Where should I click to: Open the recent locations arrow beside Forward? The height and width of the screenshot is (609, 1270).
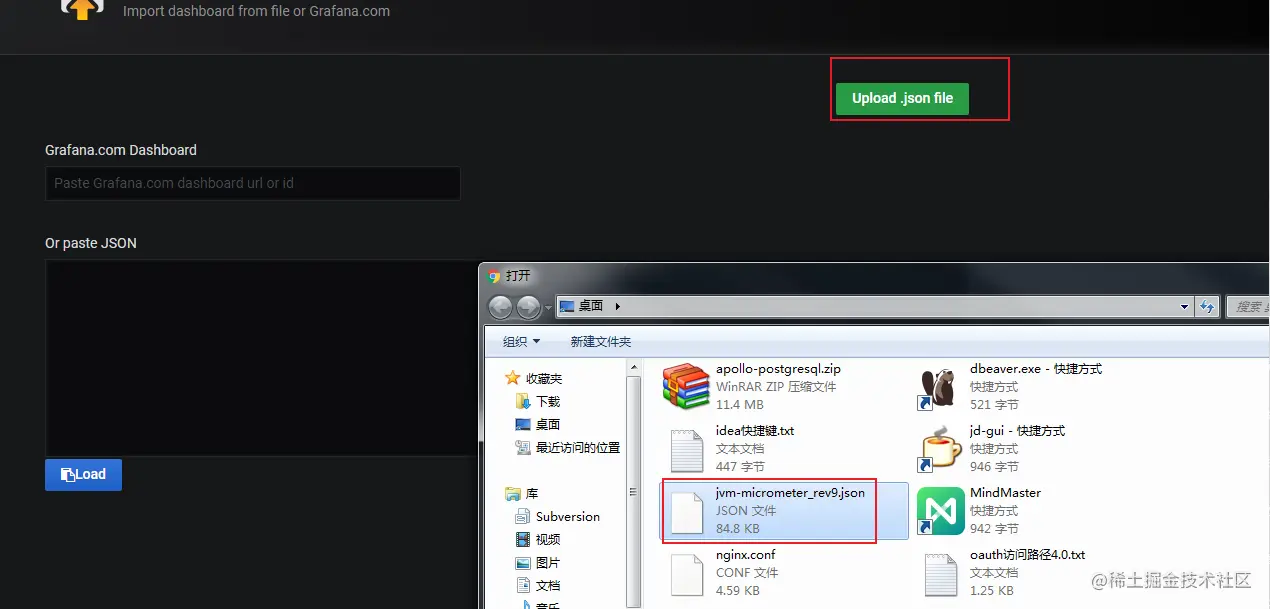click(547, 307)
